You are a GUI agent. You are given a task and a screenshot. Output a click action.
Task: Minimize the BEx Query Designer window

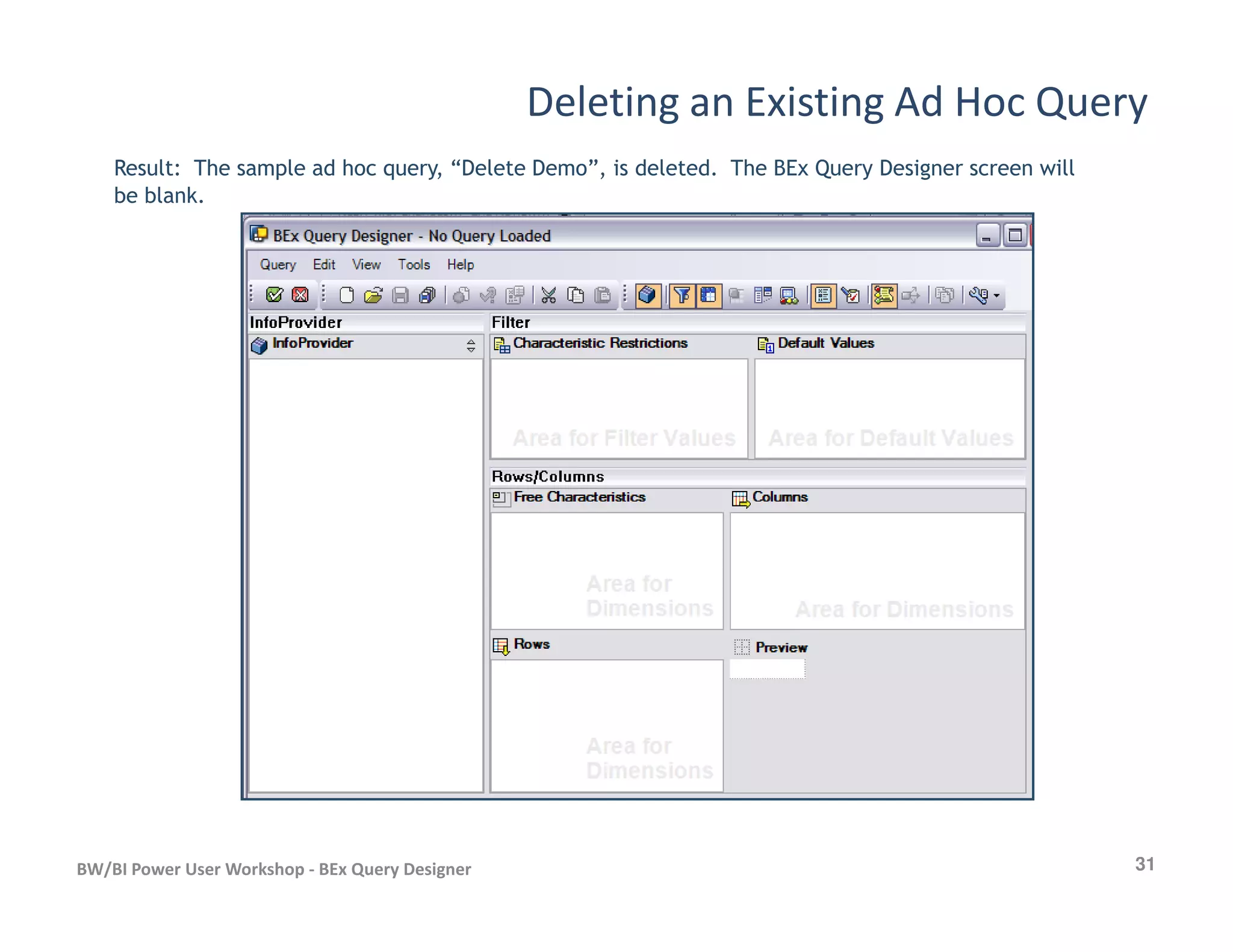tap(987, 235)
